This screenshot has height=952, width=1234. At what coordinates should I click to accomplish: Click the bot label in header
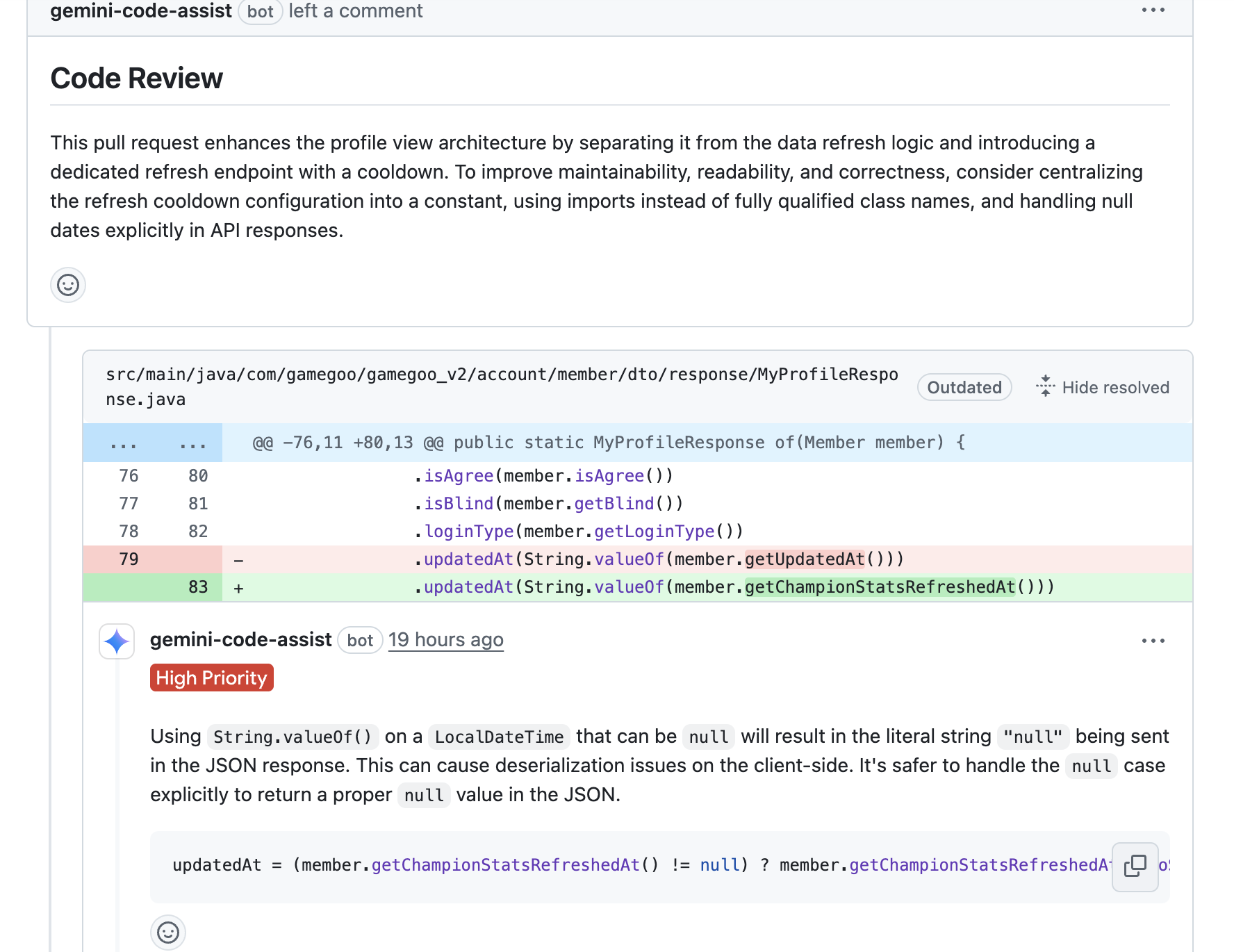click(x=260, y=12)
